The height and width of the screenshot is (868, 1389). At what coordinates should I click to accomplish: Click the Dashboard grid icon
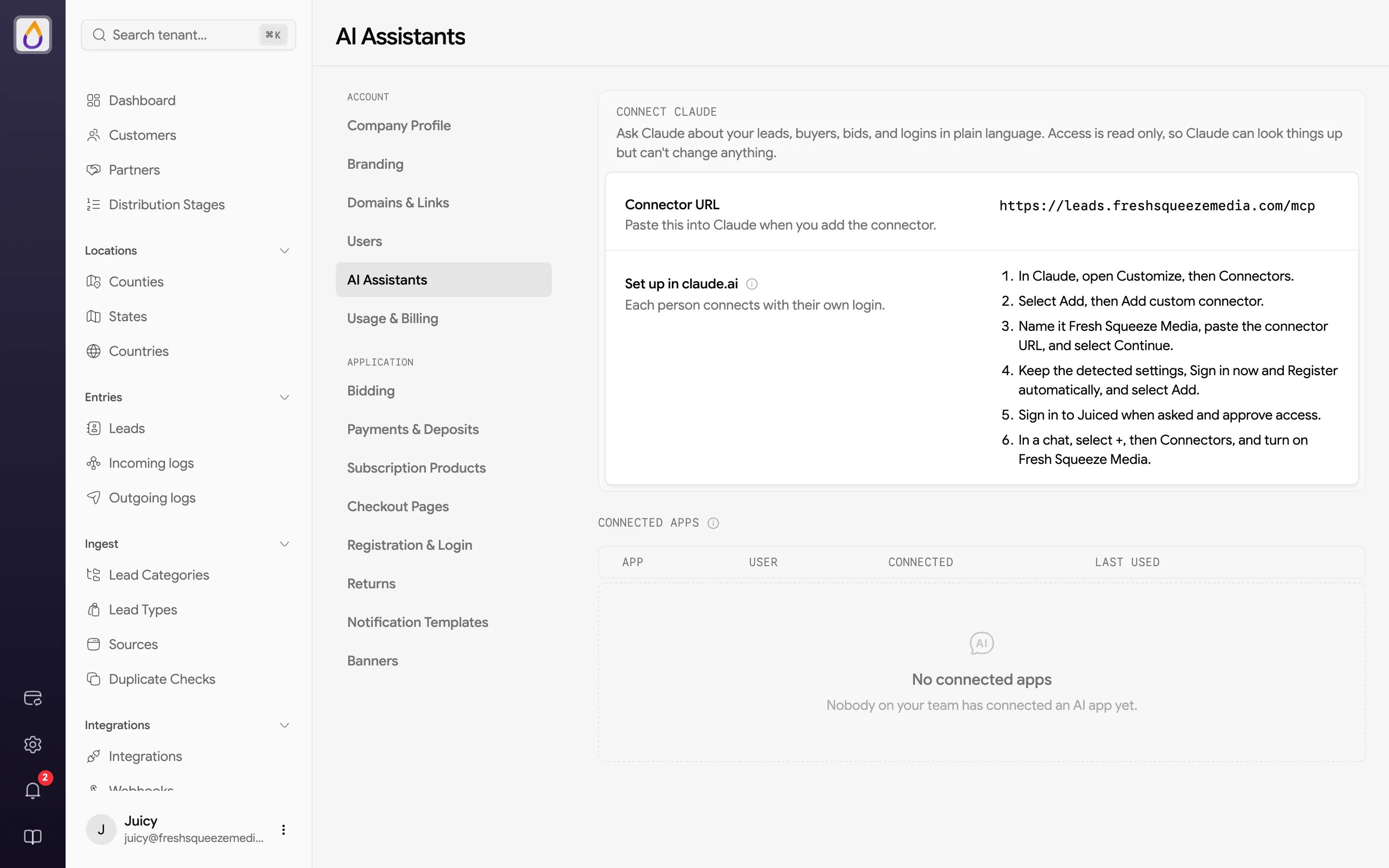click(x=94, y=100)
